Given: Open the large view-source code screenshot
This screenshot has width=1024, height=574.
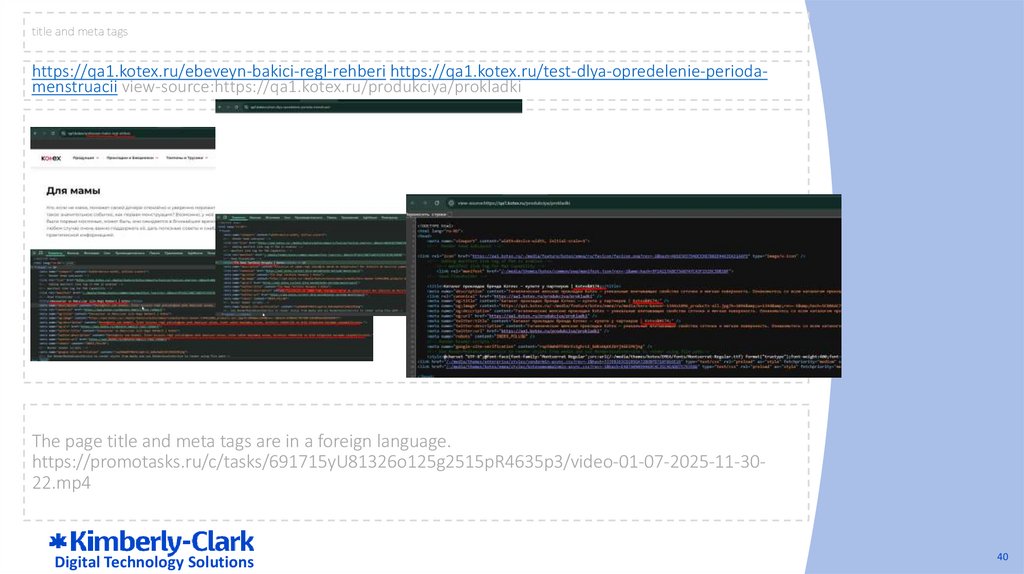Looking at the screenshot, I should pos(624,285).
